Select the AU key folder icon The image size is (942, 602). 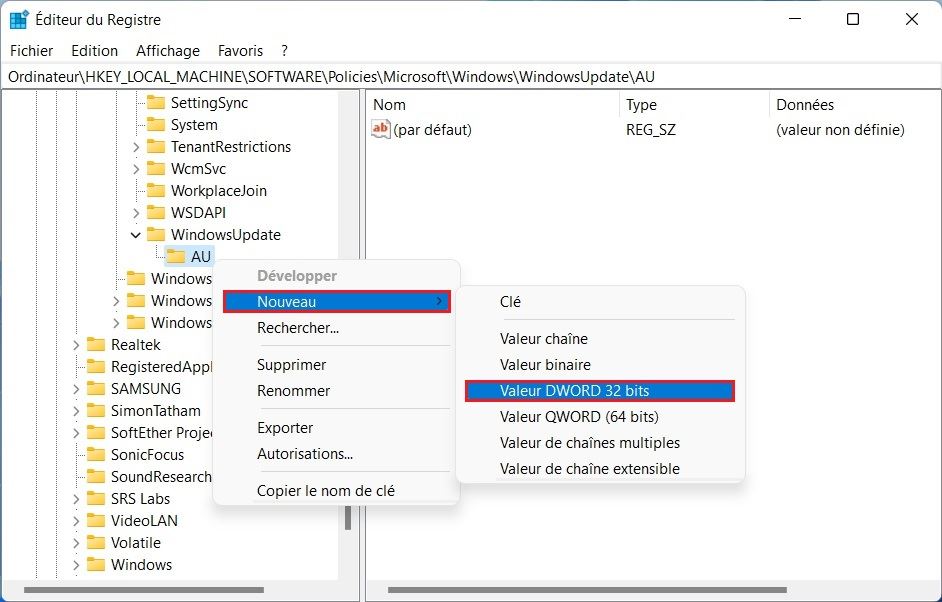click(175, 257)
